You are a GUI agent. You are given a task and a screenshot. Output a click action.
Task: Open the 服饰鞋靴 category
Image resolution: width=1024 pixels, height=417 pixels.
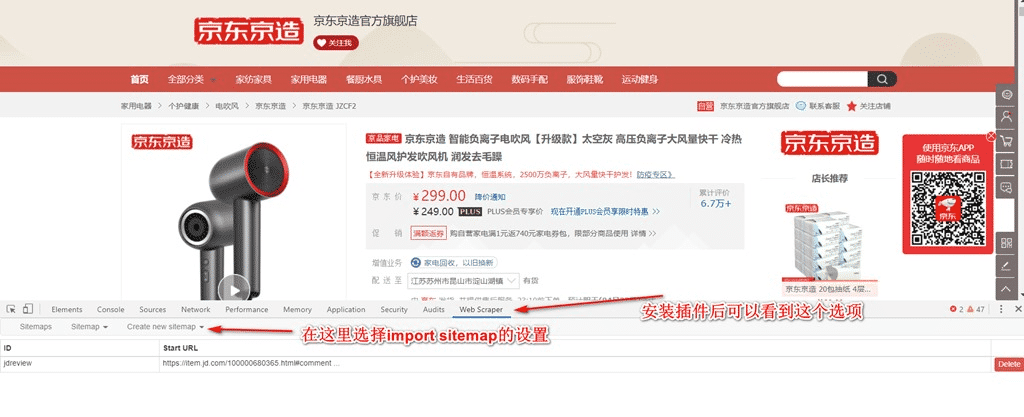[x=584, y=80]
